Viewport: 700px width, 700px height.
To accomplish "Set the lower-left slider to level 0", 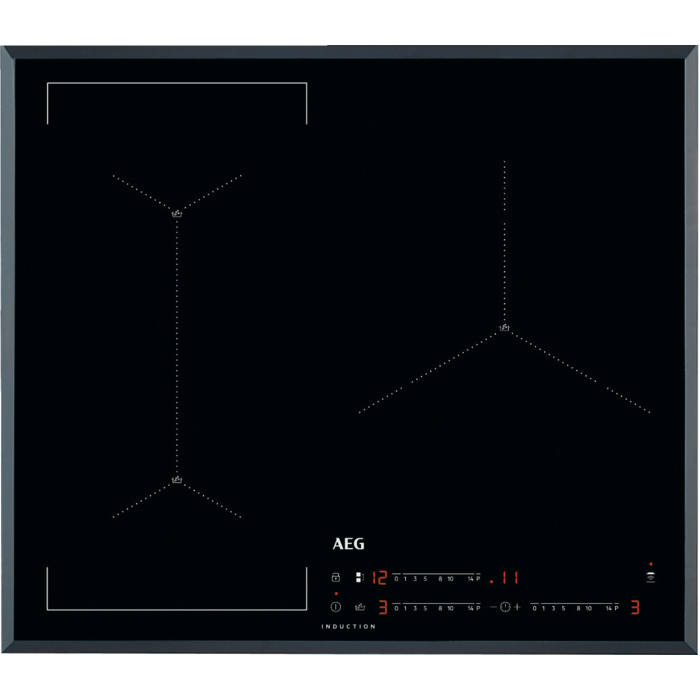I will tap(396, 607).
